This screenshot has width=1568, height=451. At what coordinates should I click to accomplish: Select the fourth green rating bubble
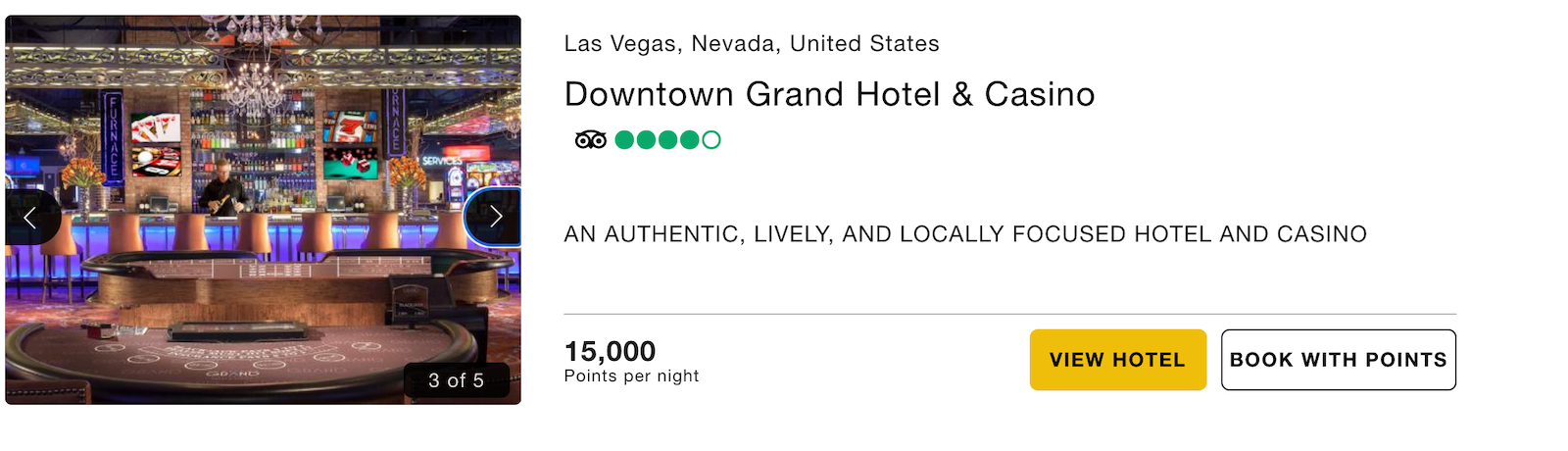tap(689, 140)
